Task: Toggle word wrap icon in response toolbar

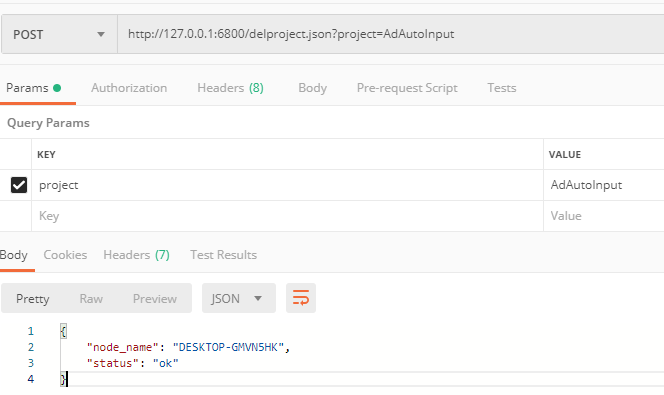Action: click(x=301, y=298)
